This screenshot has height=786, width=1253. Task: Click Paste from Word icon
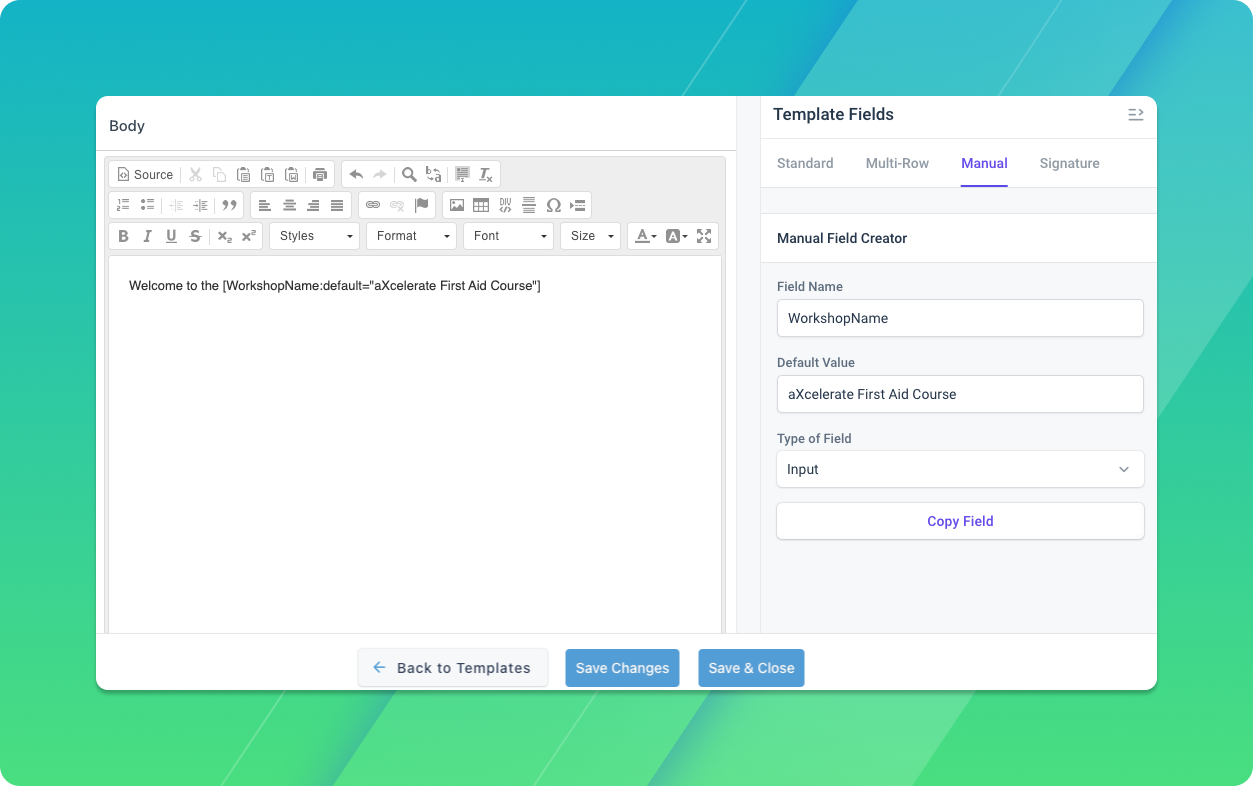pyautogui.click(x=292, y=174)
